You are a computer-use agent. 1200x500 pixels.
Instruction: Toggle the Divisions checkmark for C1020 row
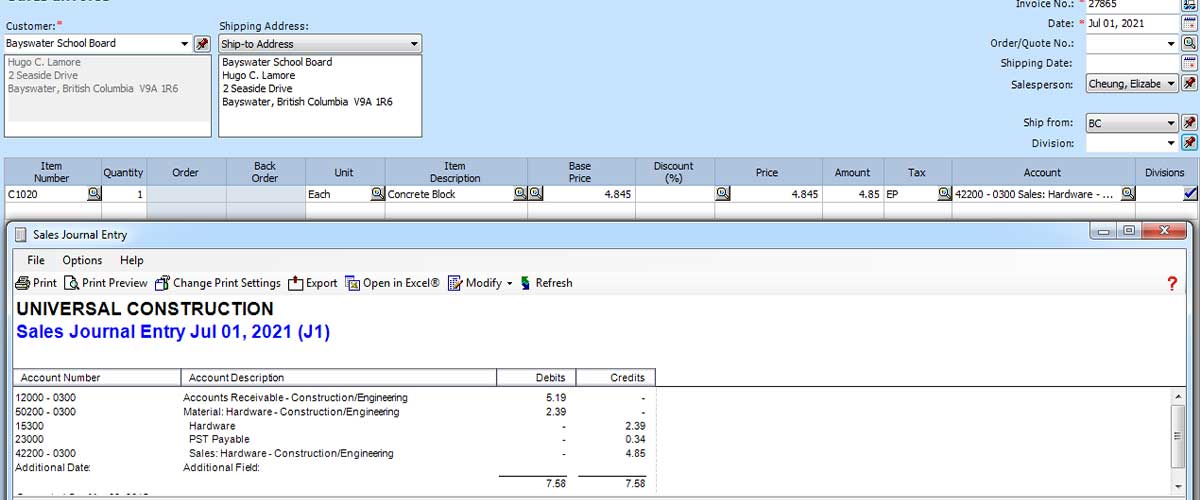click(x=1189, y=194)
